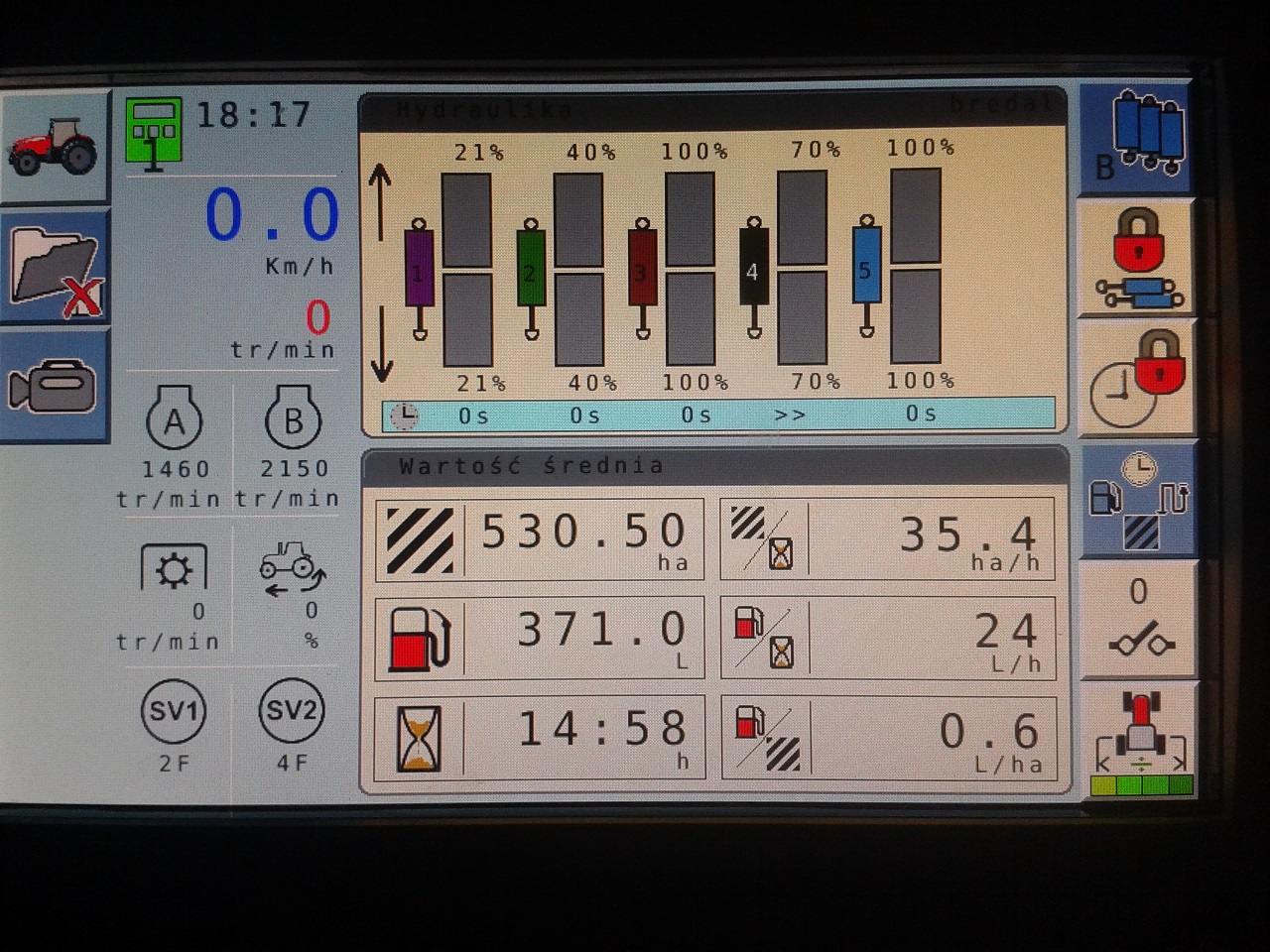Select purple hydraulic valve 1
The image size is (1270, 952).
coord(420,272)
